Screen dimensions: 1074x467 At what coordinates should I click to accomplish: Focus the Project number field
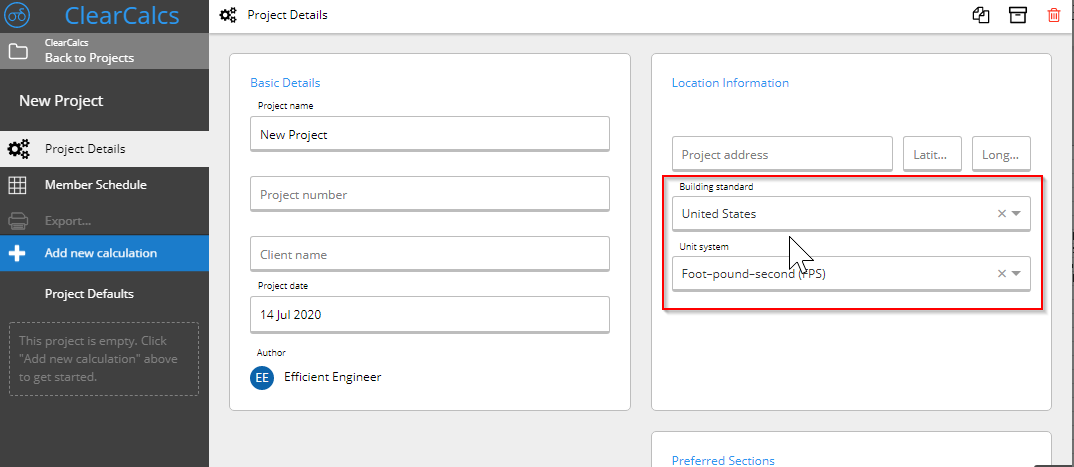point(429,194)
